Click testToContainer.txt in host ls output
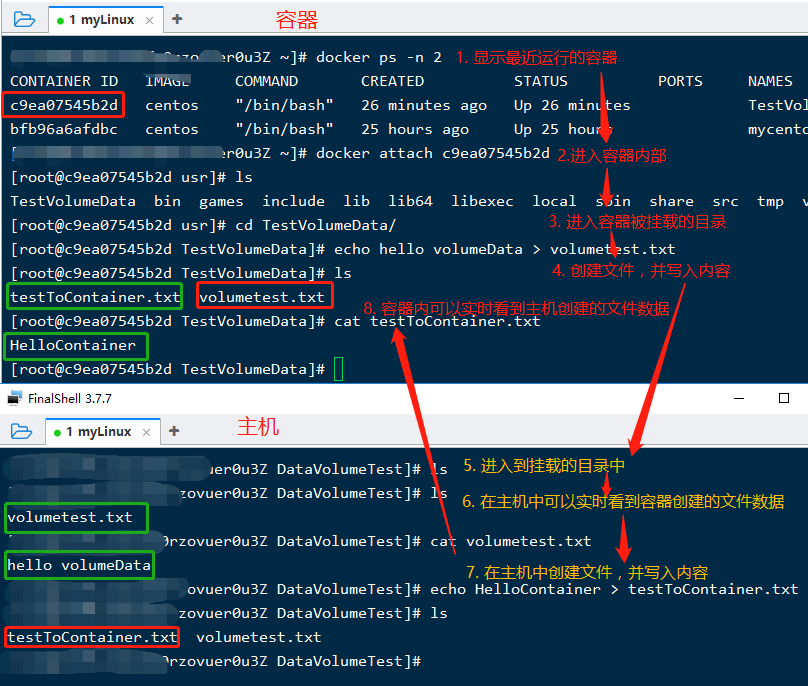 (92, 637)
